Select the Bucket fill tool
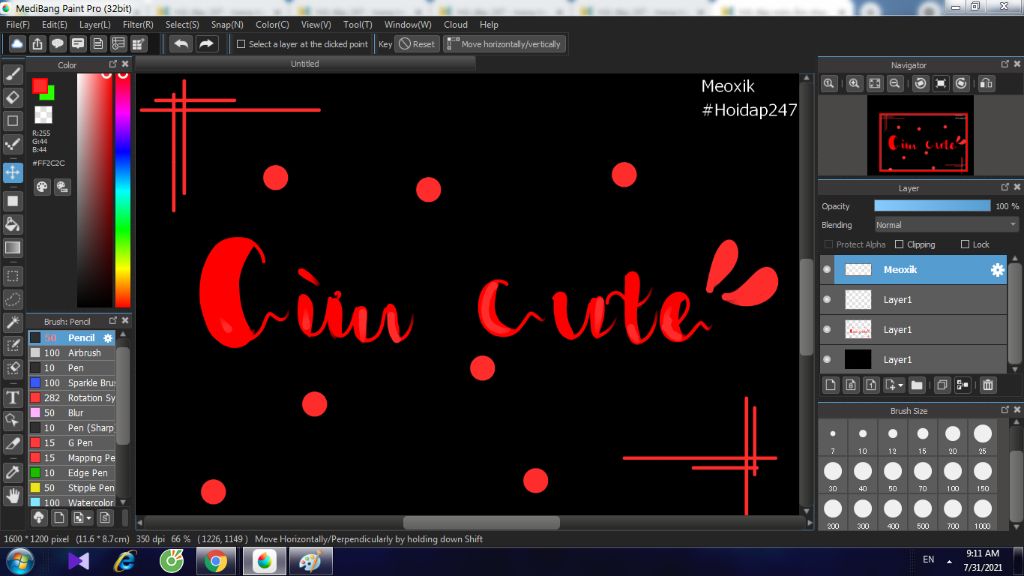The width and height of the screenshot is (1024, 576). point(12,225)
